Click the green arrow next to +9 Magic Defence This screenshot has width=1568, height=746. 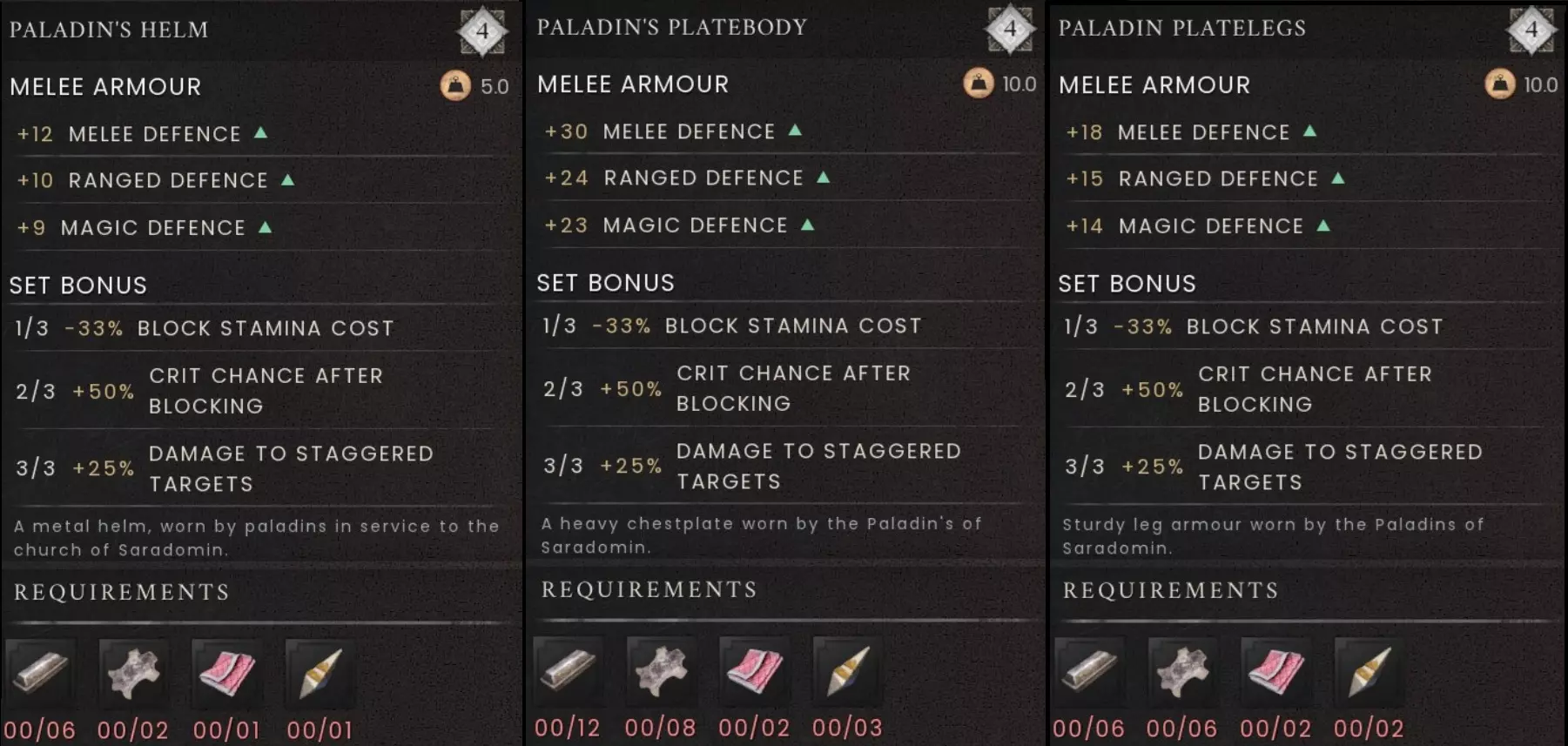(x=266, y=227)
